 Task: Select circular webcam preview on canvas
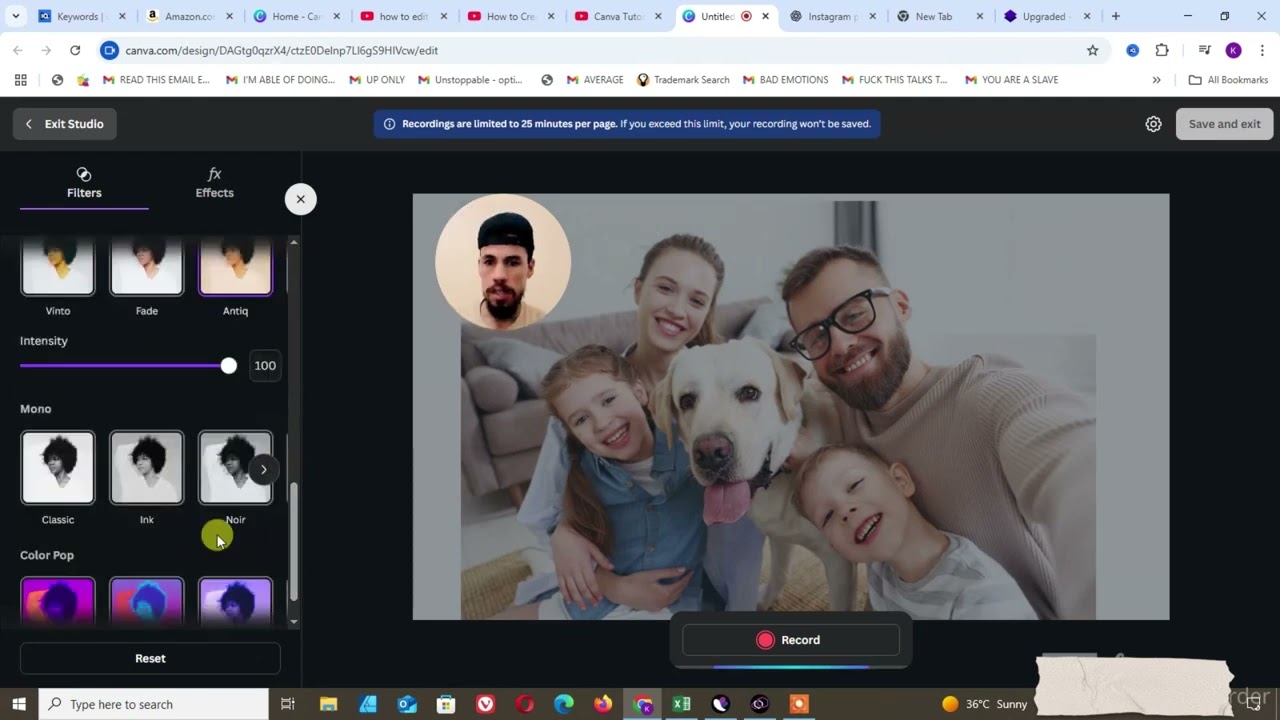pyautogui.click(x=503, y=262)
